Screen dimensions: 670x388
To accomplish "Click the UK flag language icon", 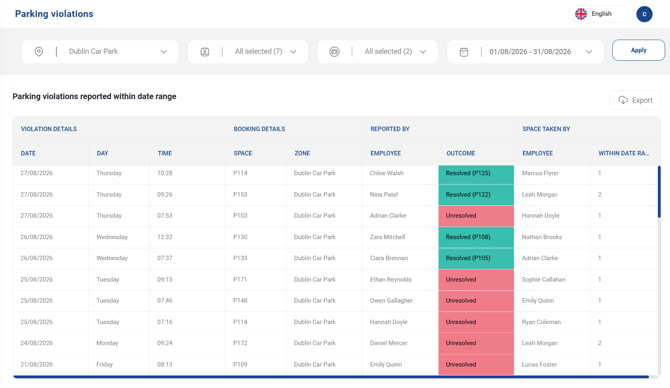I will coord(581,14).
